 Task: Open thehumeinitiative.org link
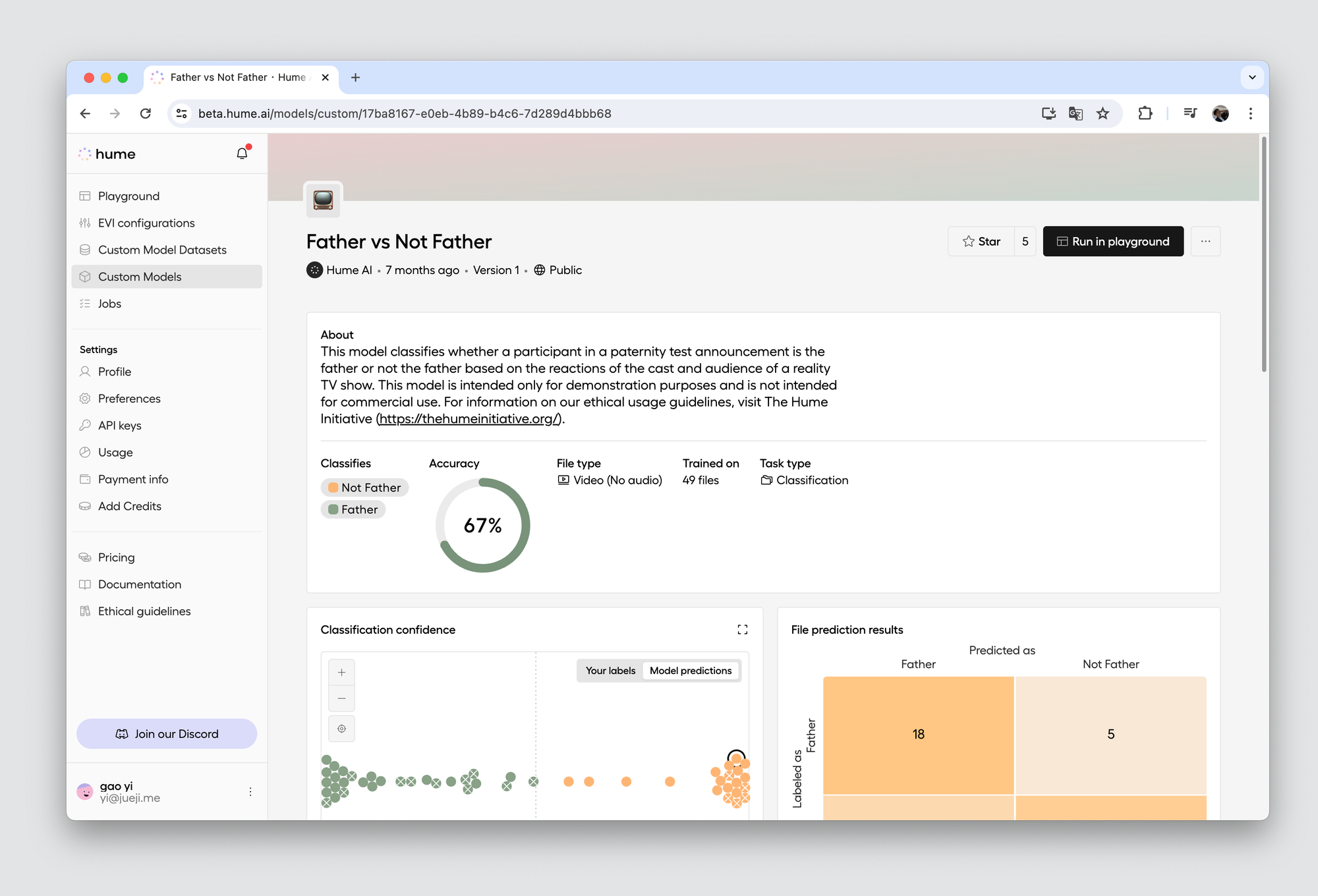point(469,419)
